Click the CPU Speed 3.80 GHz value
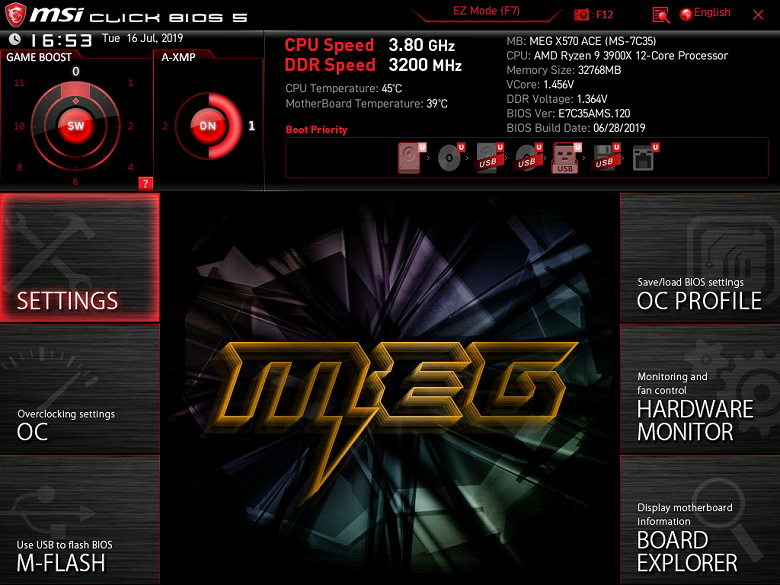Screen dimensions: 780x585 tap(421, 45)
